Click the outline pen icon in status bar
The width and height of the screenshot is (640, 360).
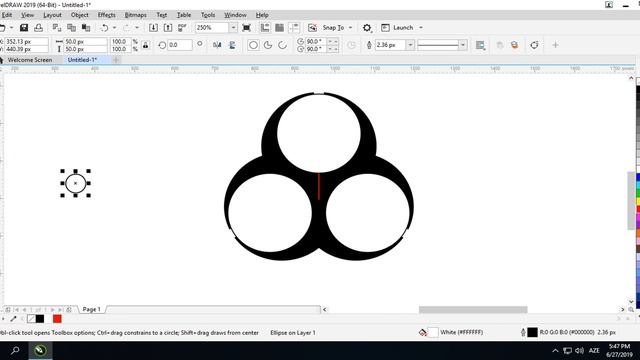tap(523, 333)
